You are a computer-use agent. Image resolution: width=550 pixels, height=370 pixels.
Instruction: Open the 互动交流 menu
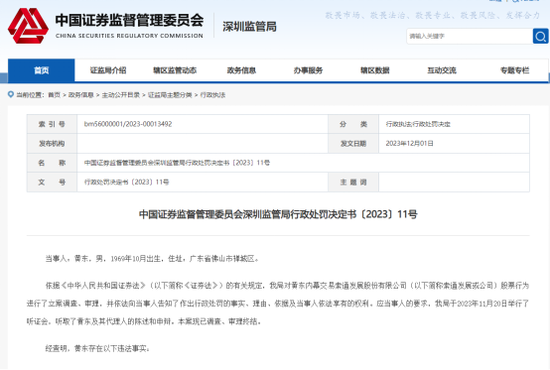[x=442, y=70]
